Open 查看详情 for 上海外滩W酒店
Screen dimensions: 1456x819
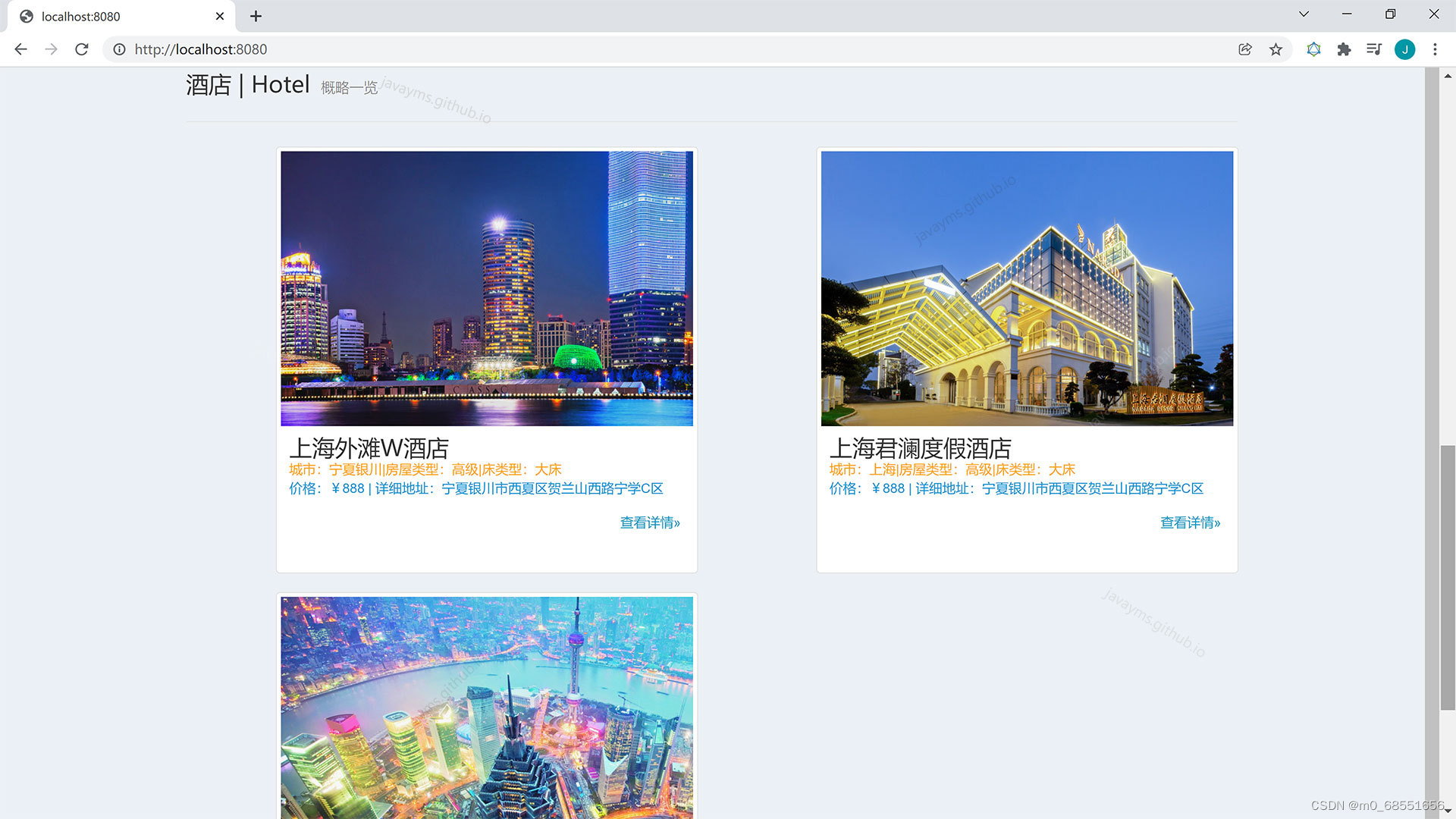pyautogui.click(x=650, y=522)
